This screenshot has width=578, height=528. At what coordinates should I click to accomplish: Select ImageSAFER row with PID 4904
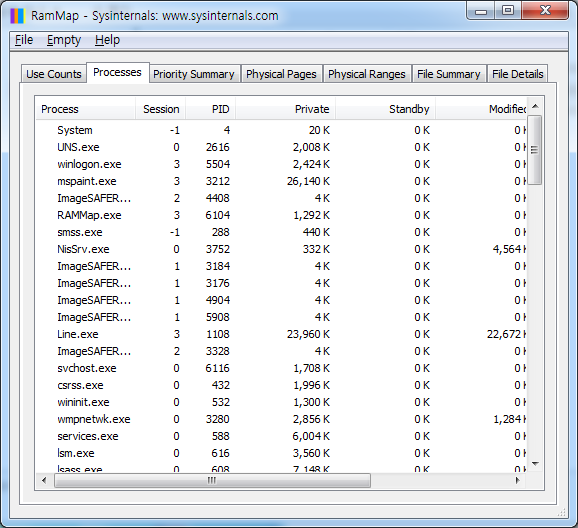[281, 300]
